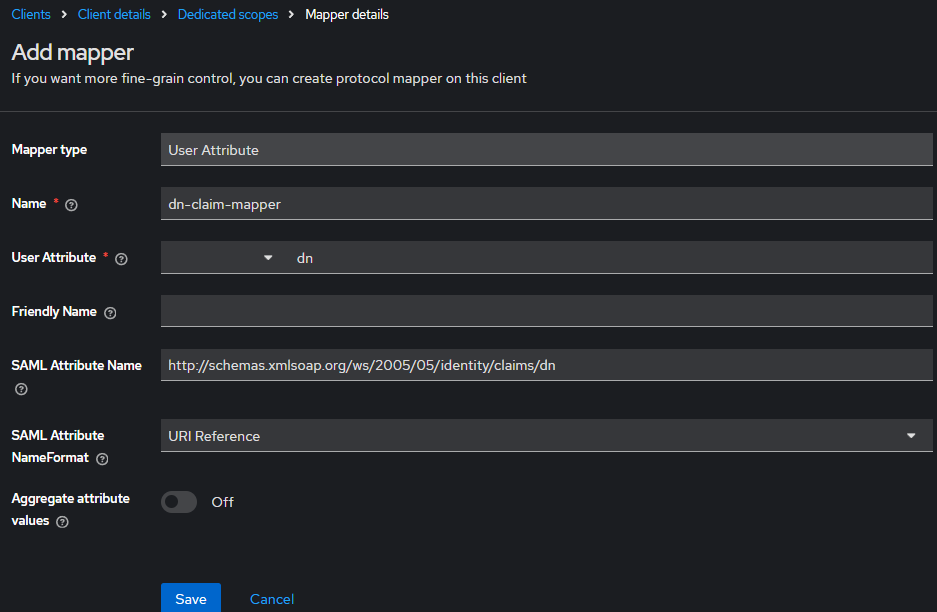Screen dimensions: 937x612
Task: Show help for SAML Attribute NameFormat
Action: pos(102,459)
